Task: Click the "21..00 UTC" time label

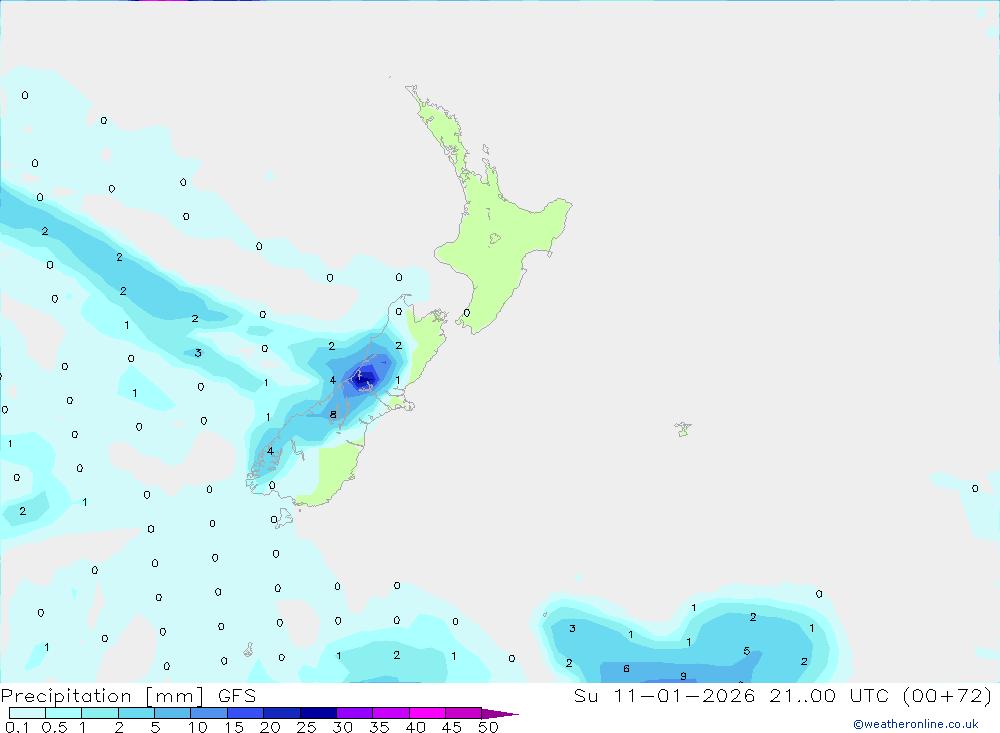Action: pos(828,695)
